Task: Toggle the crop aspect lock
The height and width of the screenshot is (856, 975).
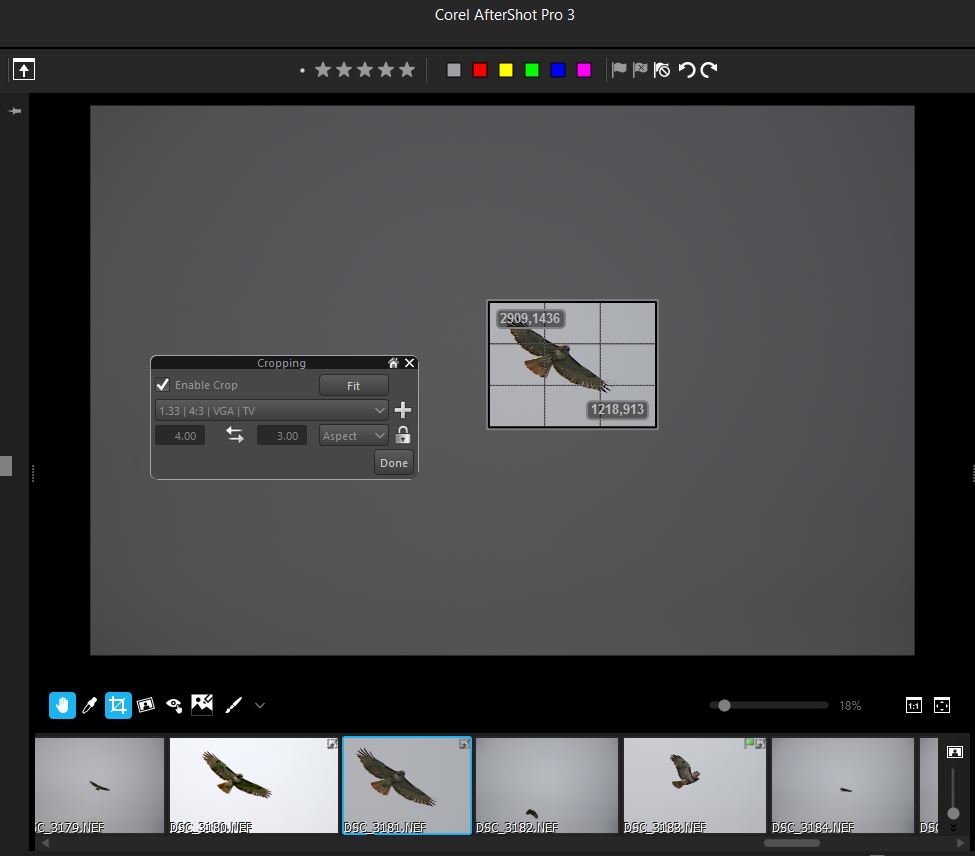Action: pos(403,435)
